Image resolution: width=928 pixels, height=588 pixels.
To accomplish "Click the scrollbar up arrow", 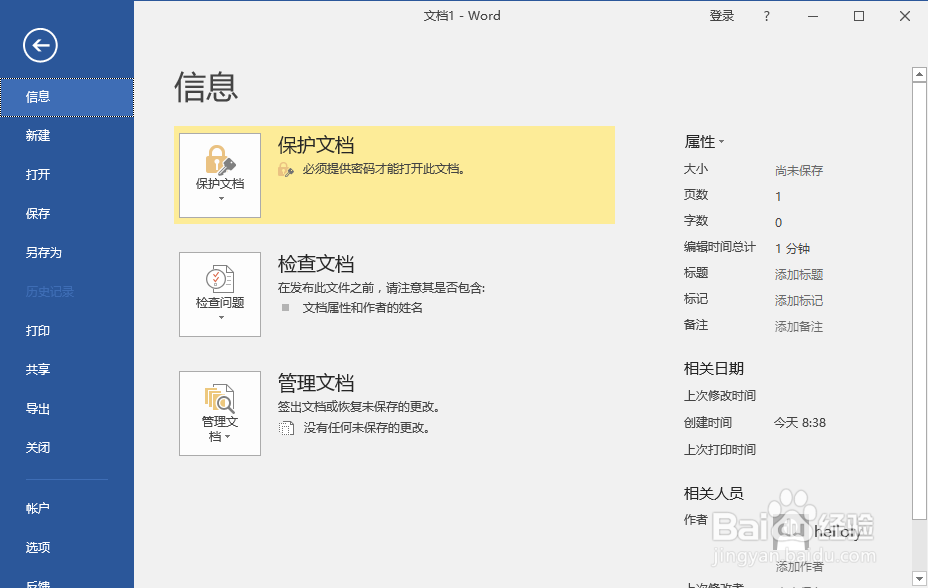I will click(919, 75).
